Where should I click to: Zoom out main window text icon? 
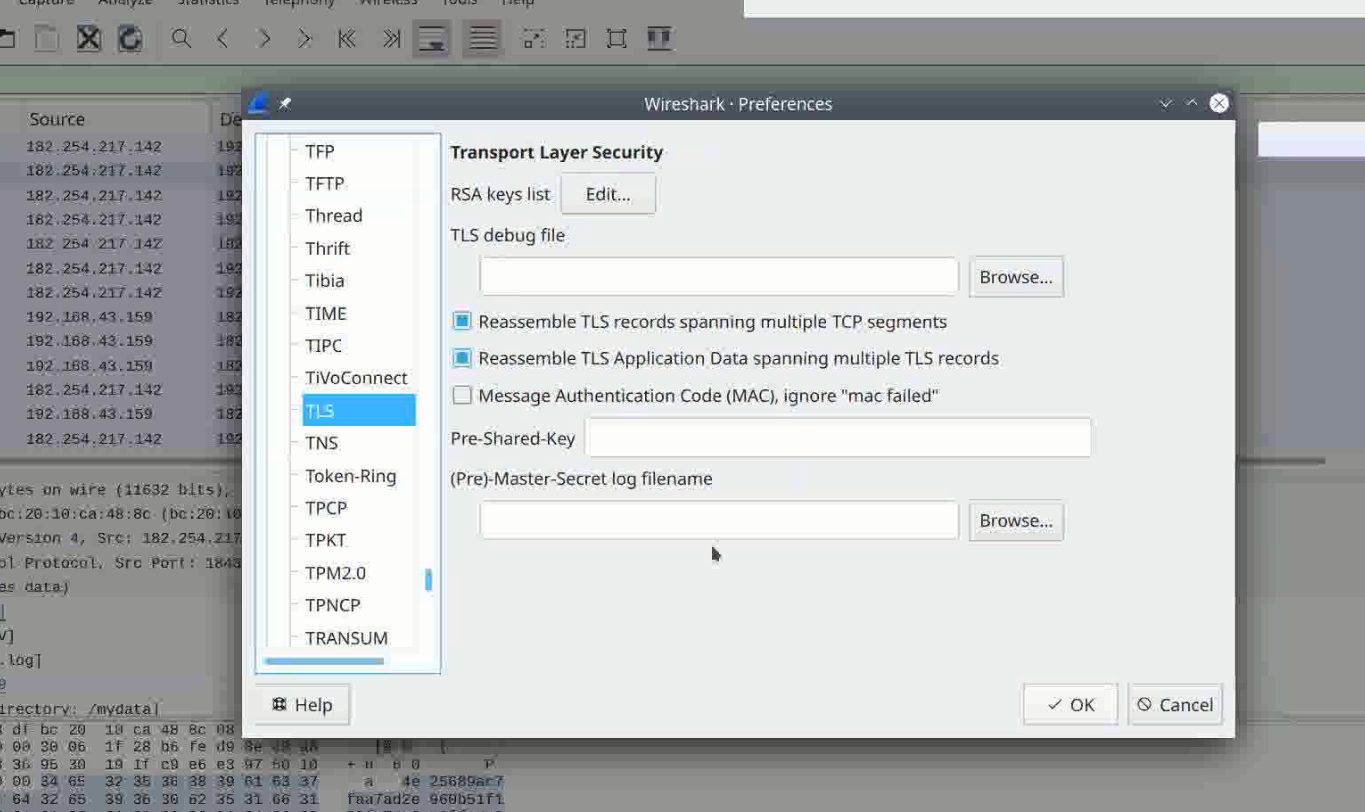click(x=575, y=39)
